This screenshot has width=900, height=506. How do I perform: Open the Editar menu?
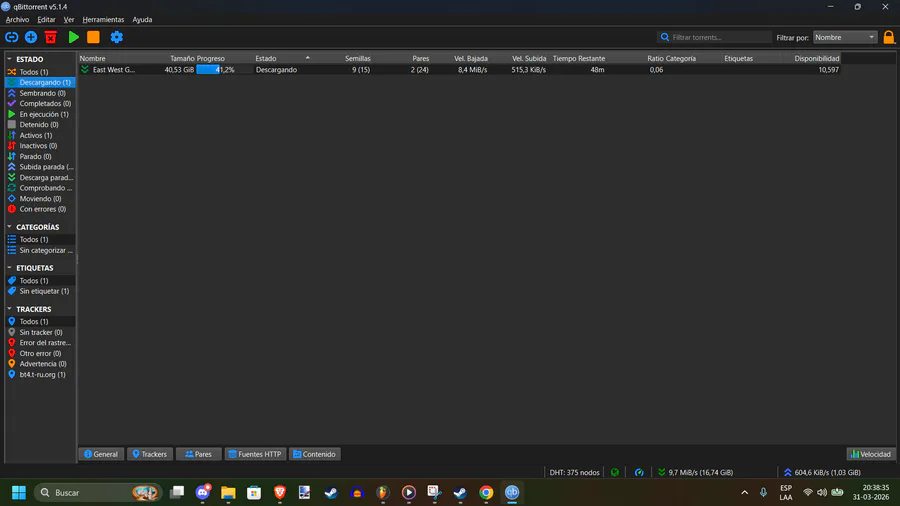(x=46, y=20)
